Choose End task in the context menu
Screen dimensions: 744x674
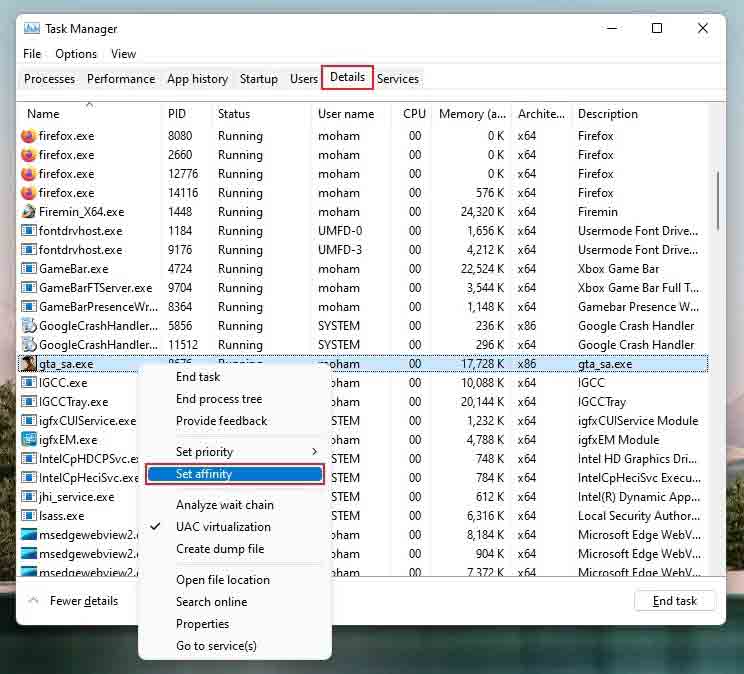[198, 377]
